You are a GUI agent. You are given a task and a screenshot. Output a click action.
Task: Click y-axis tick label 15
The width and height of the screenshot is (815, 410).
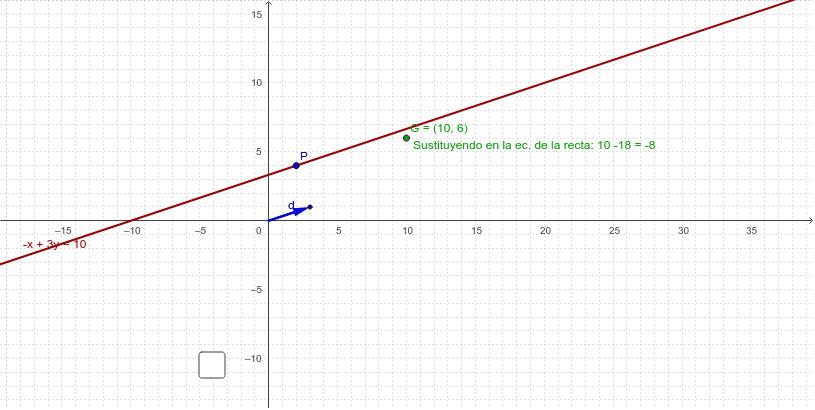257,14
